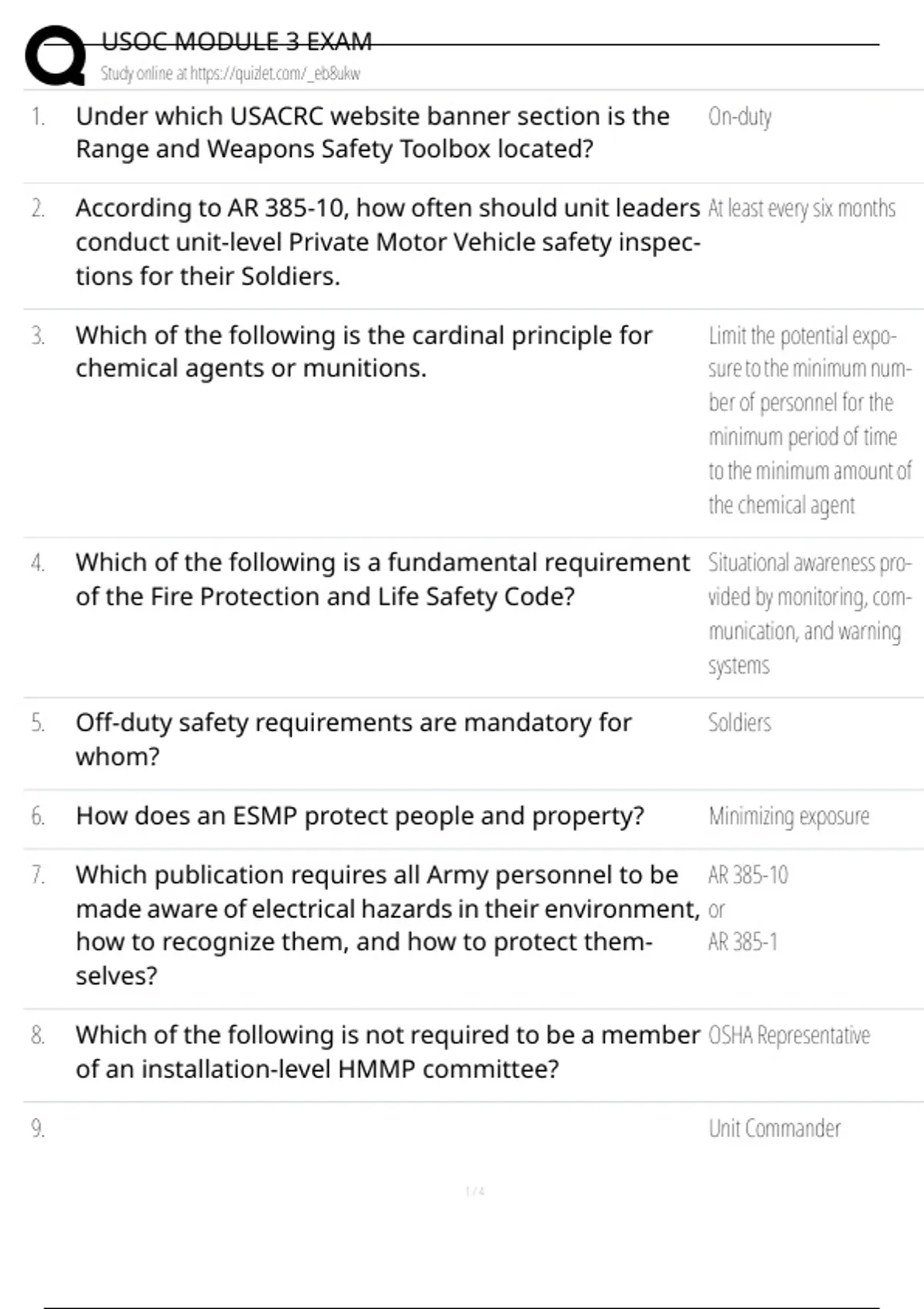Click the "On-duty" answer text

(739, 117)
